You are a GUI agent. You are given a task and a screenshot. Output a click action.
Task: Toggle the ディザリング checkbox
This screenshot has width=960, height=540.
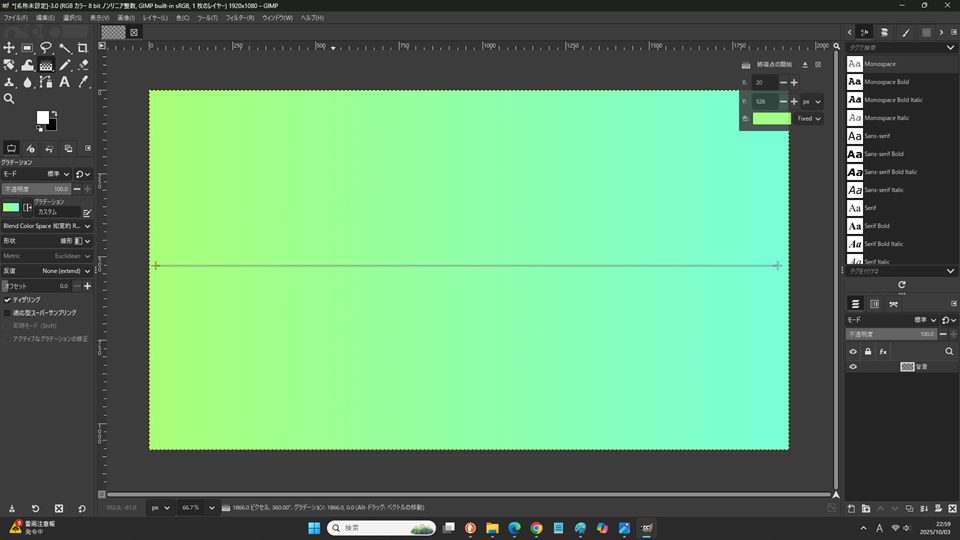pos(8,299)
